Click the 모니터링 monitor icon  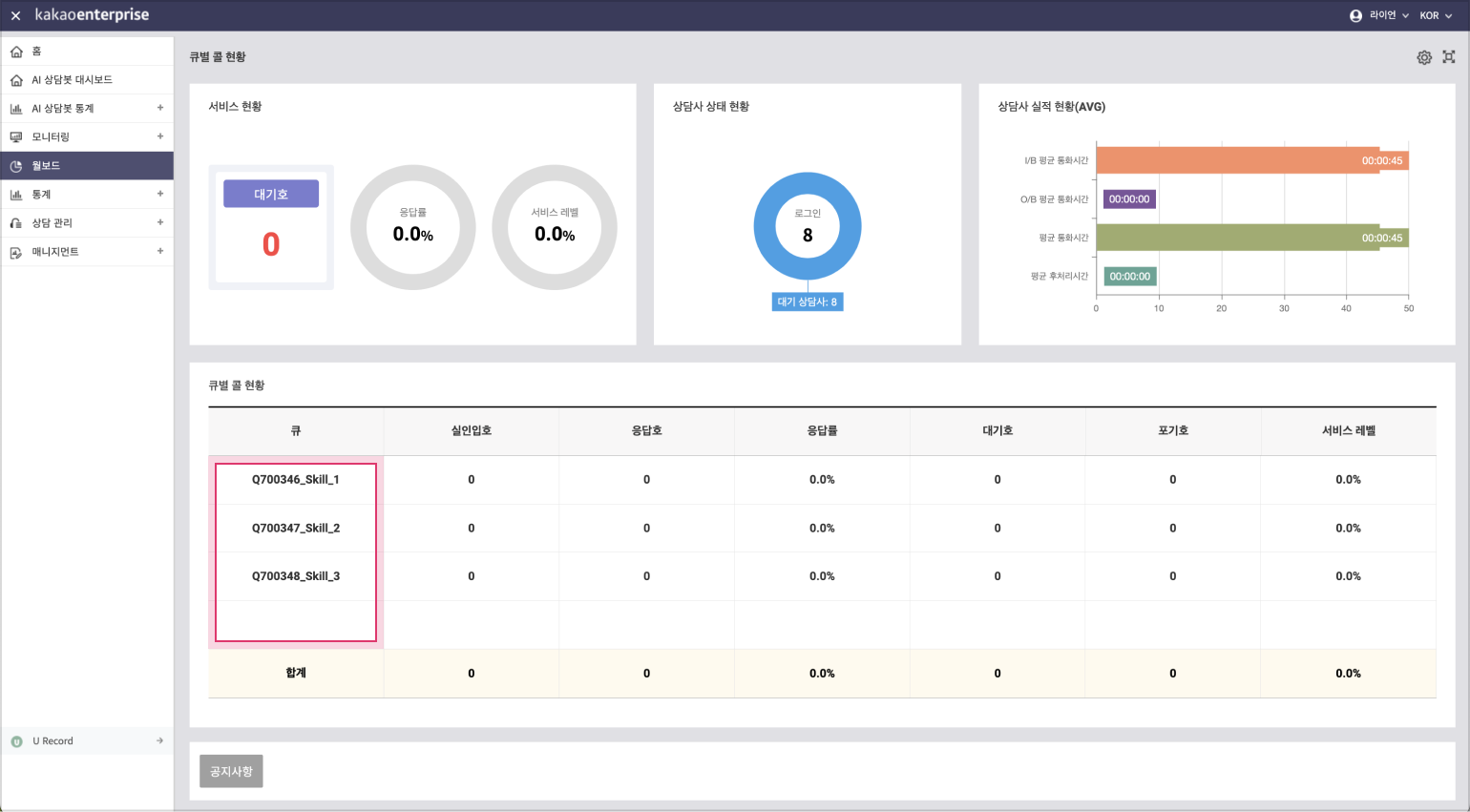click(x=16, y=137)
